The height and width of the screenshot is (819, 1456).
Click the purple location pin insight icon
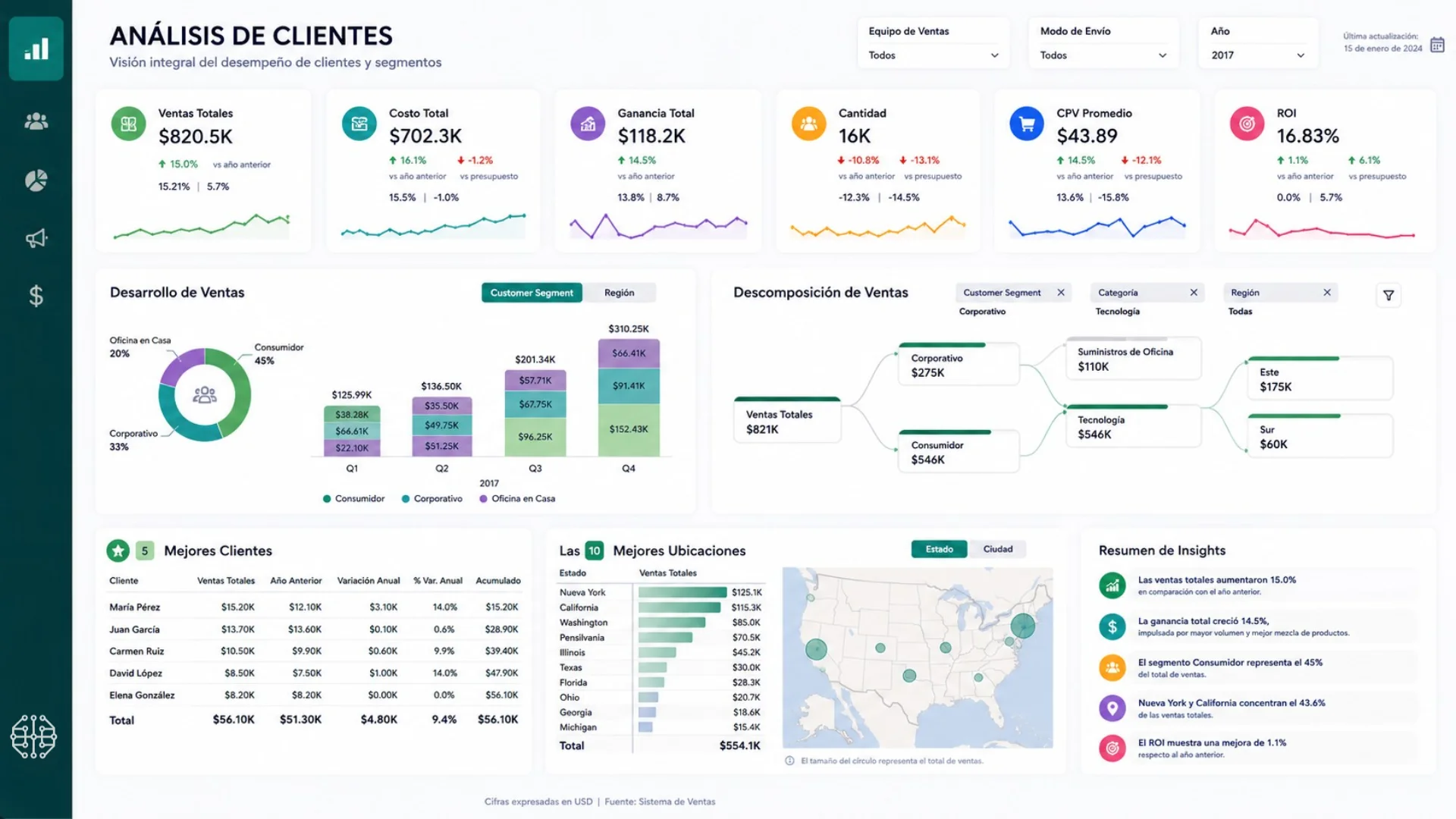coord(1112,708)
